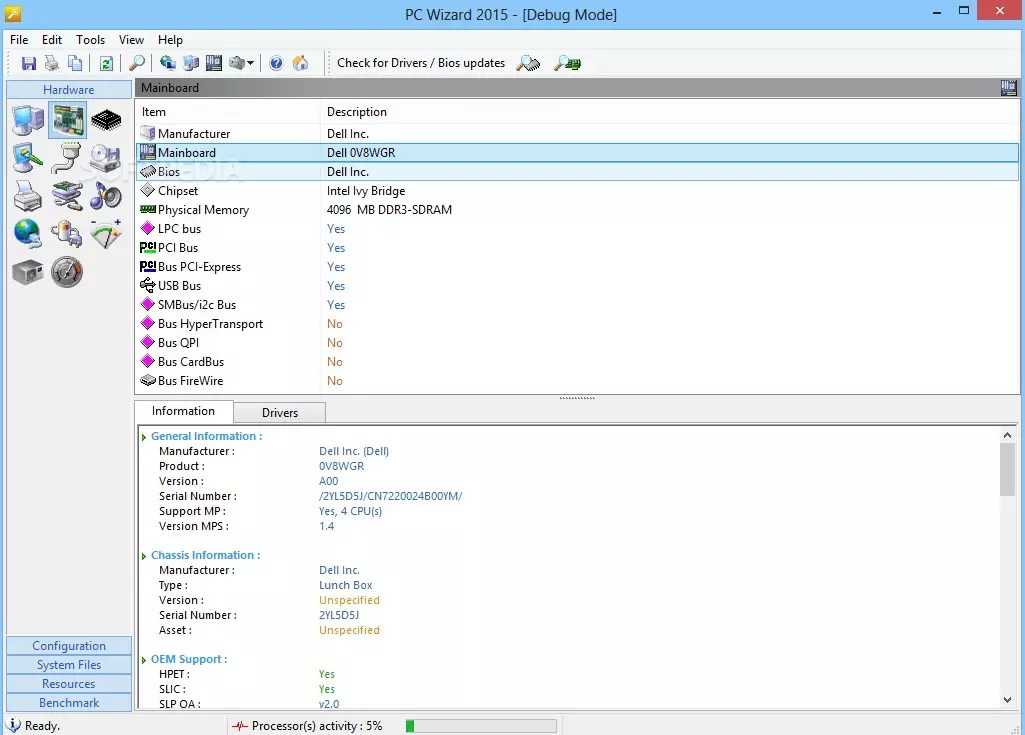
Task: Open the Voltage and temperature gauge icon
Action: [x=106, y=233]
